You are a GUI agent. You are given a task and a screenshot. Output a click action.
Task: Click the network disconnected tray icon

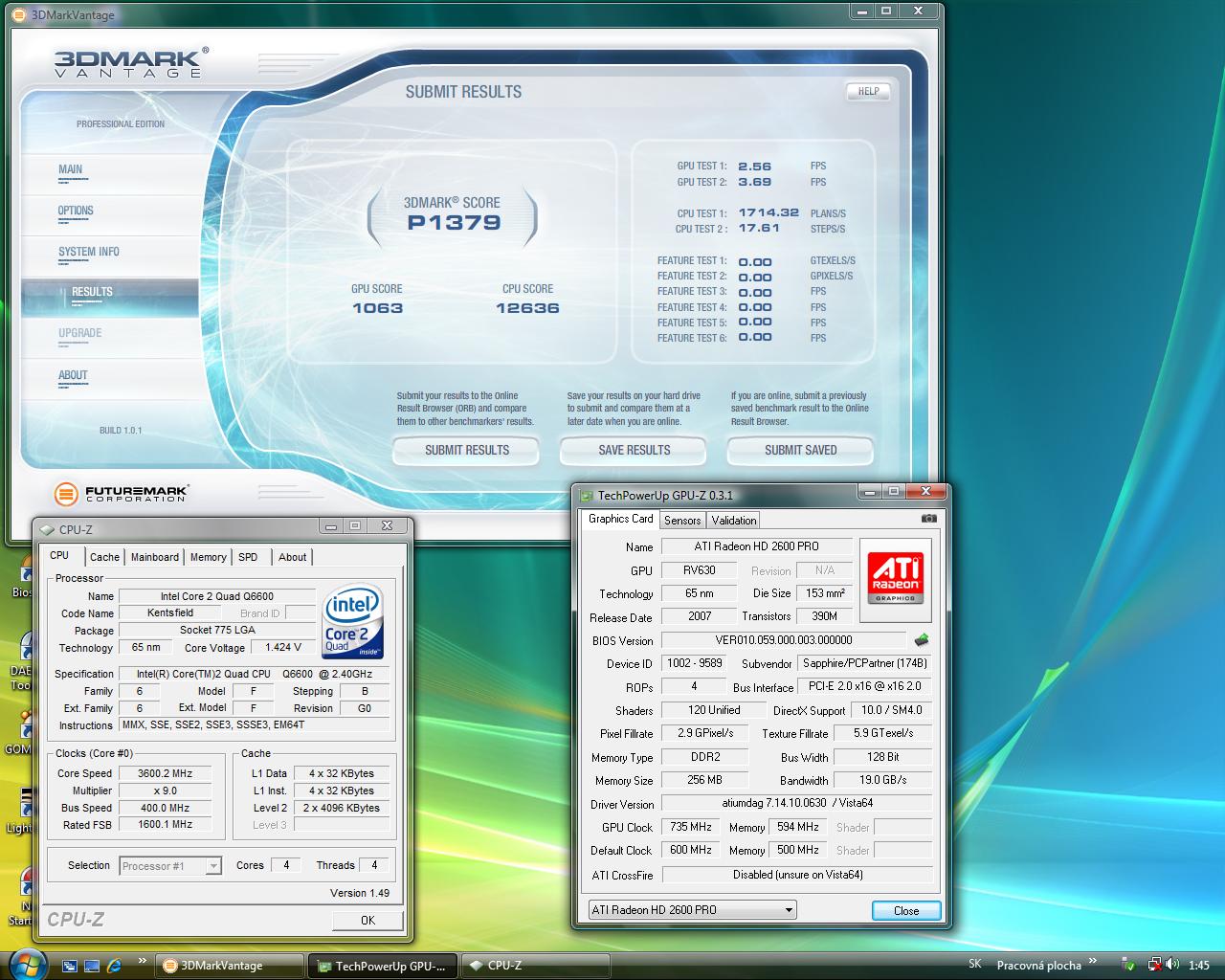[x=1155, y=965]
